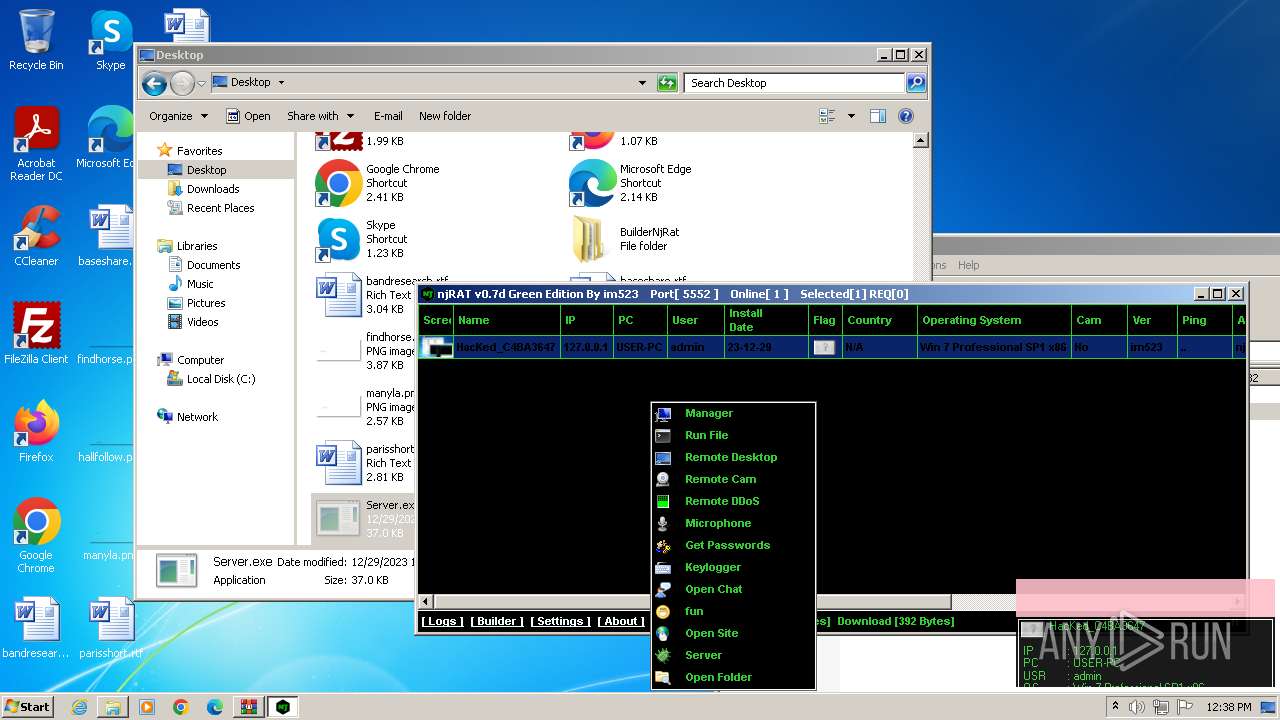Click the Explorer file list scroll-up arrow
1280x720 pixels.
pyautogui.click(x=921, y=142)
